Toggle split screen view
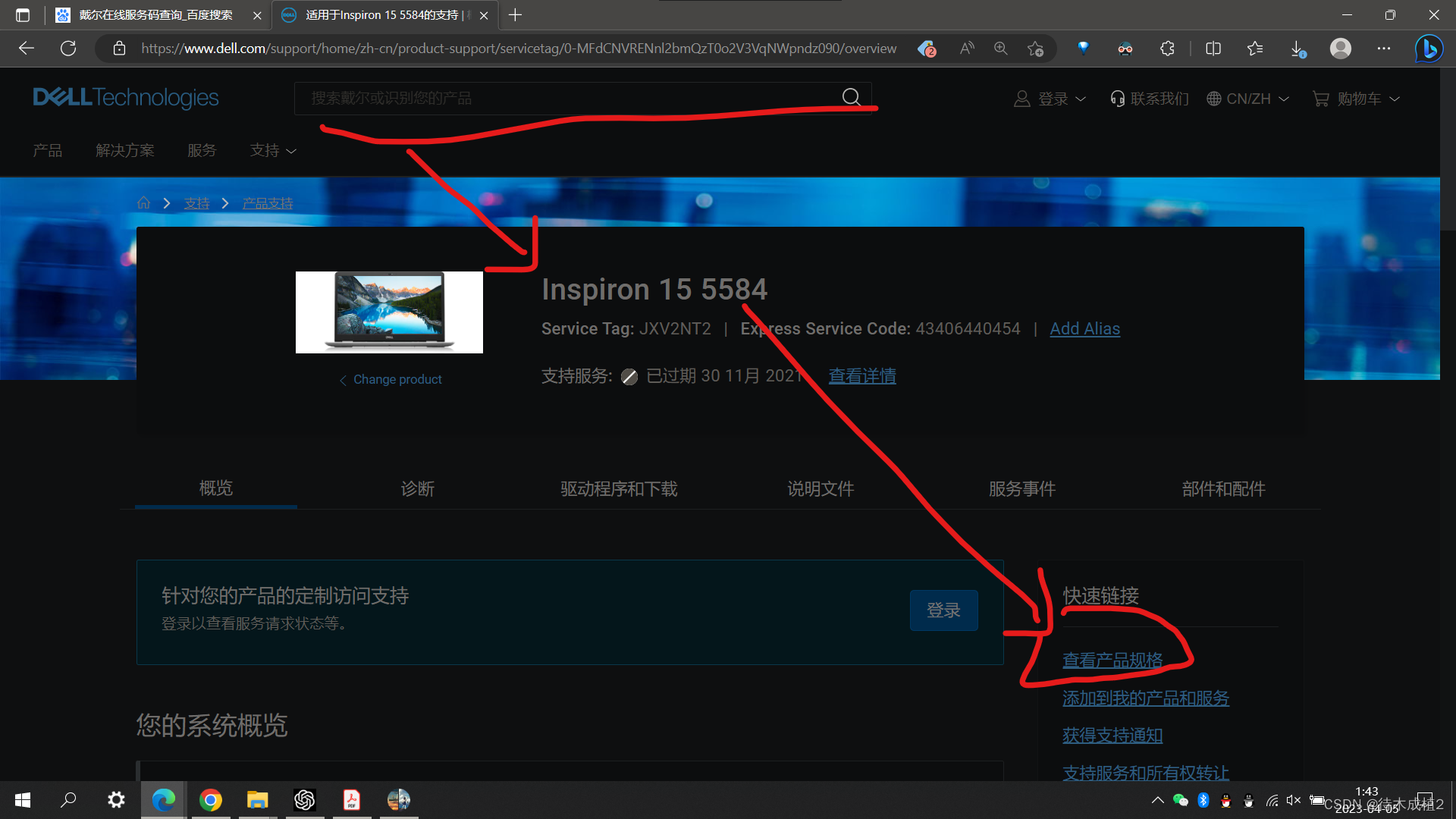This screenshot has width=1456, height=819. pyautogui.click(x=1213, y=49)
